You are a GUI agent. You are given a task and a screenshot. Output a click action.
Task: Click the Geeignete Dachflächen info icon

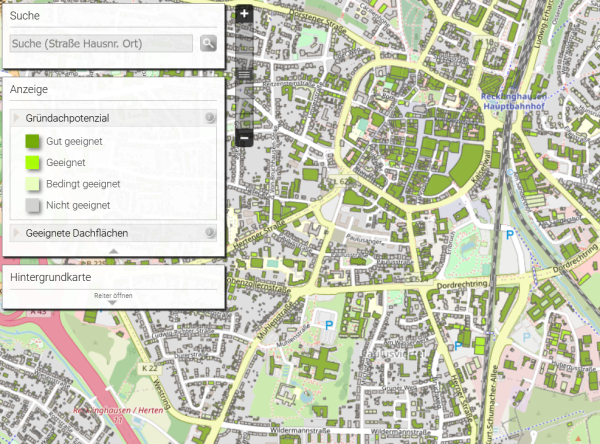click(210, 233)
